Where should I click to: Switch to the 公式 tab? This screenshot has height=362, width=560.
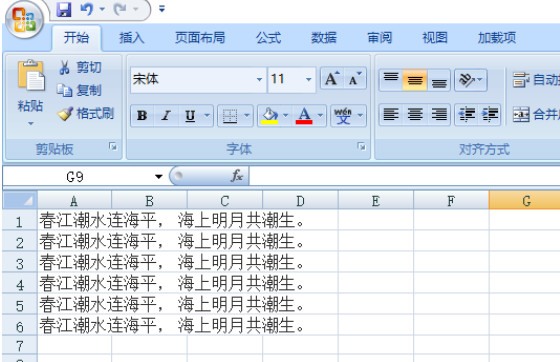point(269,37)
